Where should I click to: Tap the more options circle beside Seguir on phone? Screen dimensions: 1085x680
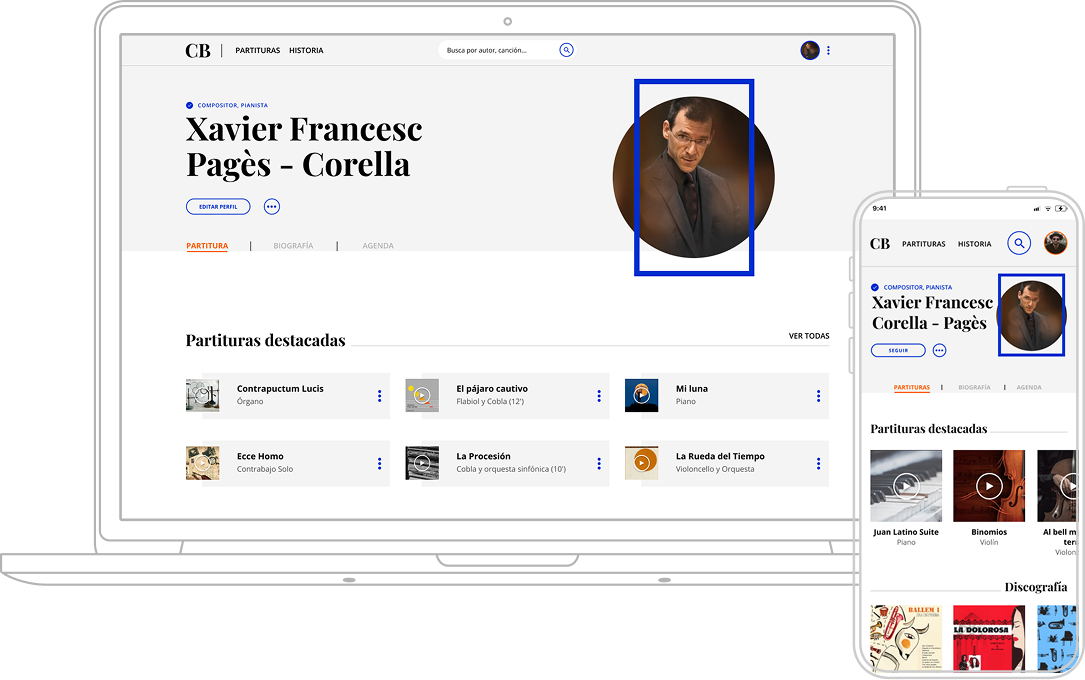pyautogui.click(x=939, y=350)
